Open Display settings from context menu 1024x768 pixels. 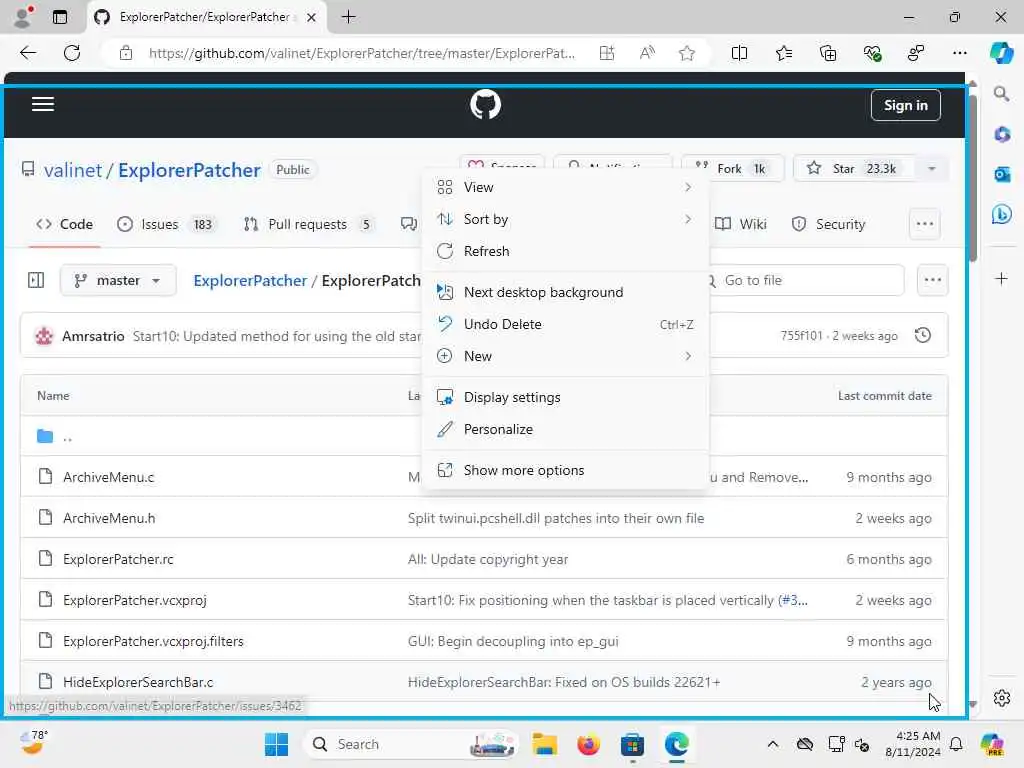(x=566, y=398)
